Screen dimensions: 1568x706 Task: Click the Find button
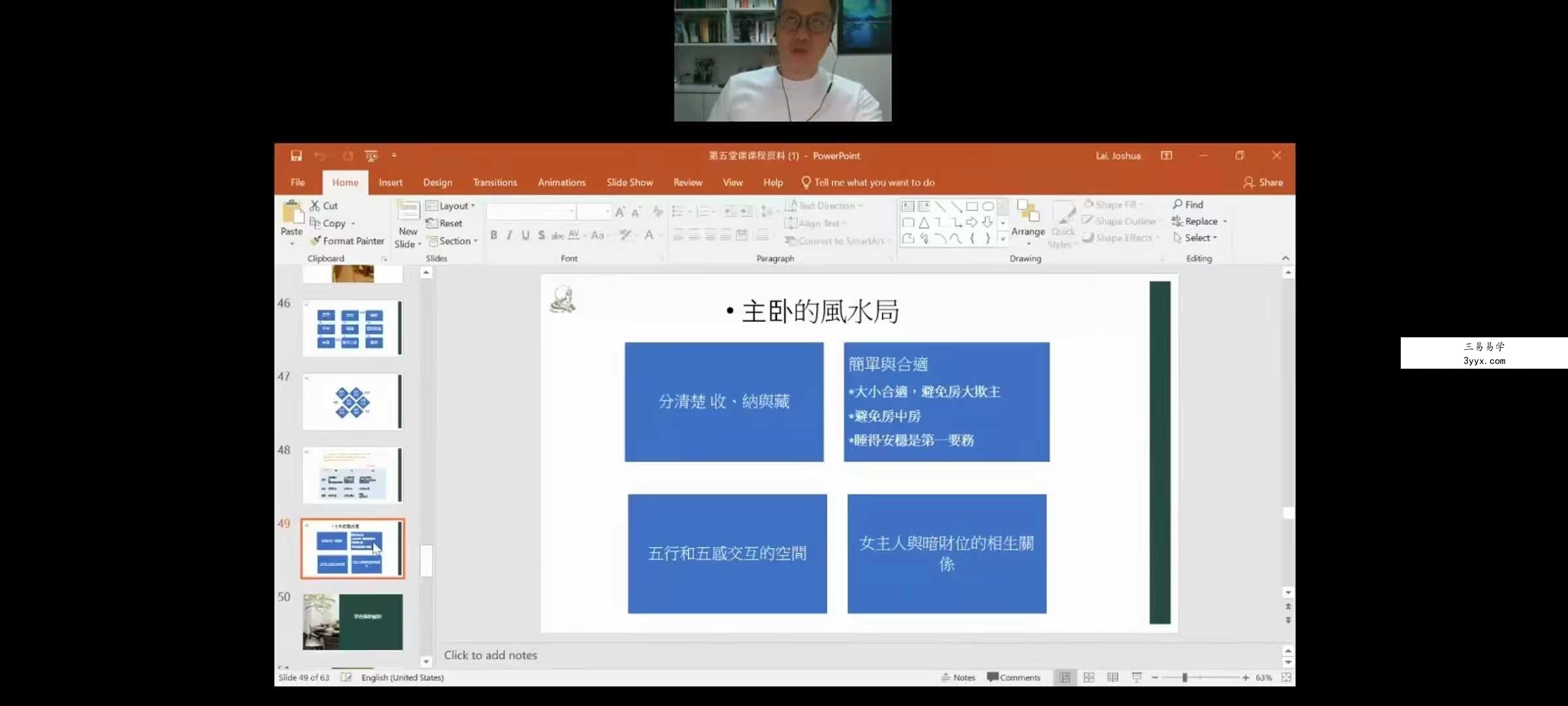[1188, 205]
